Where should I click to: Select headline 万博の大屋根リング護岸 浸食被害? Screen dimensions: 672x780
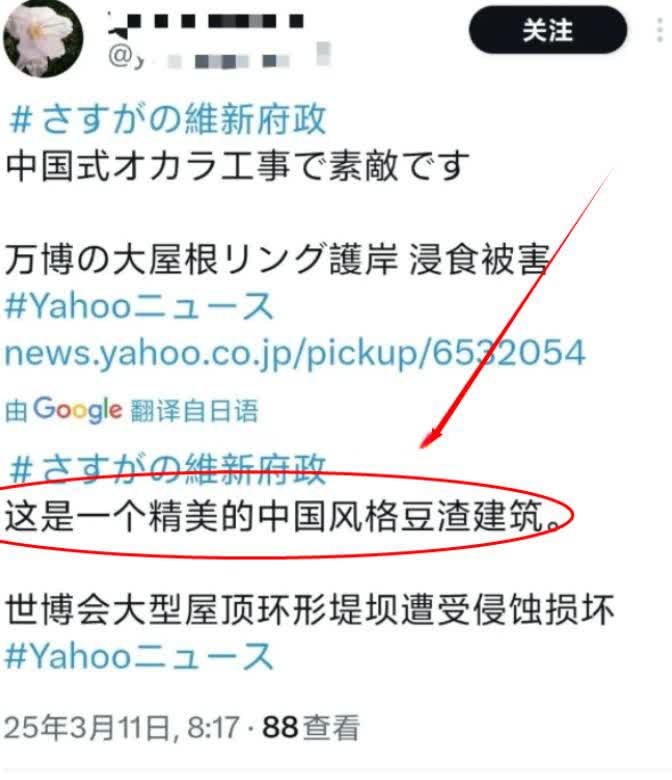[x=278, y=259]
